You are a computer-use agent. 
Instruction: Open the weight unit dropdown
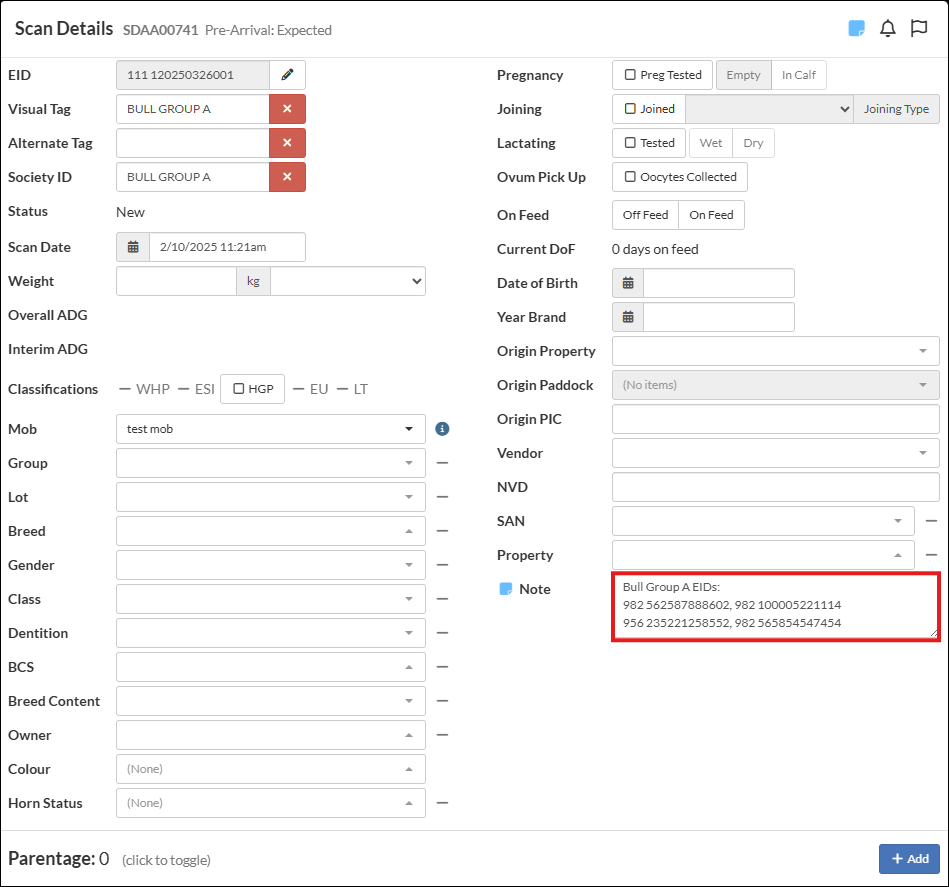(x=347, y=281)
